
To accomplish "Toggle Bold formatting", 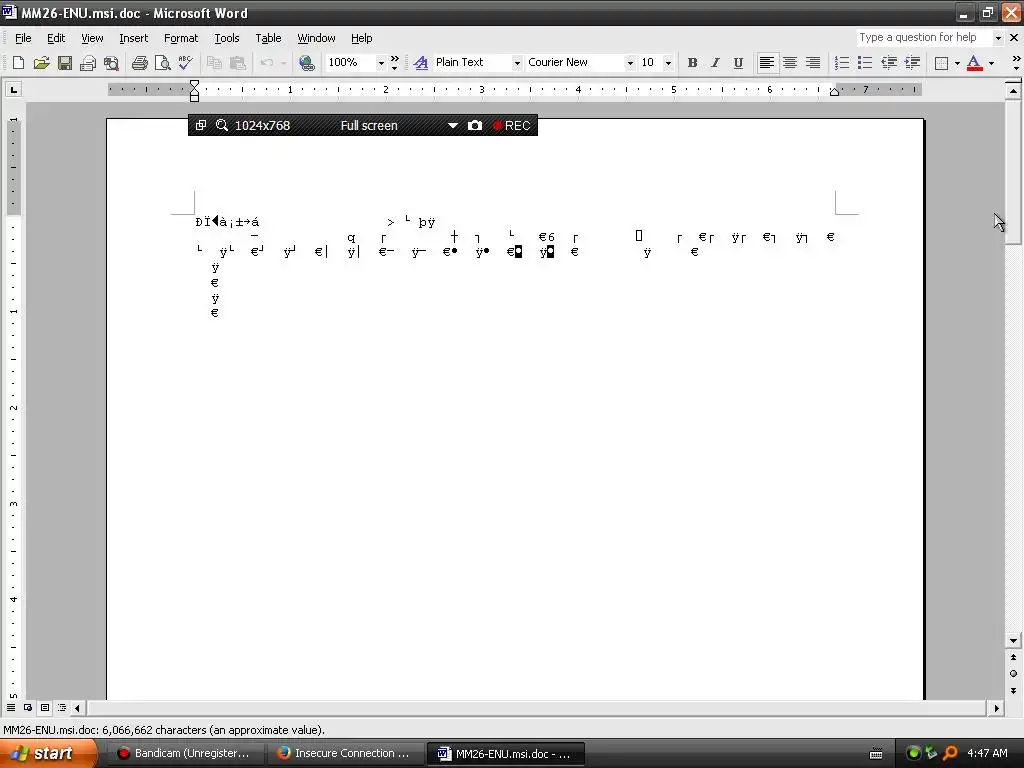I will (692, 63).
